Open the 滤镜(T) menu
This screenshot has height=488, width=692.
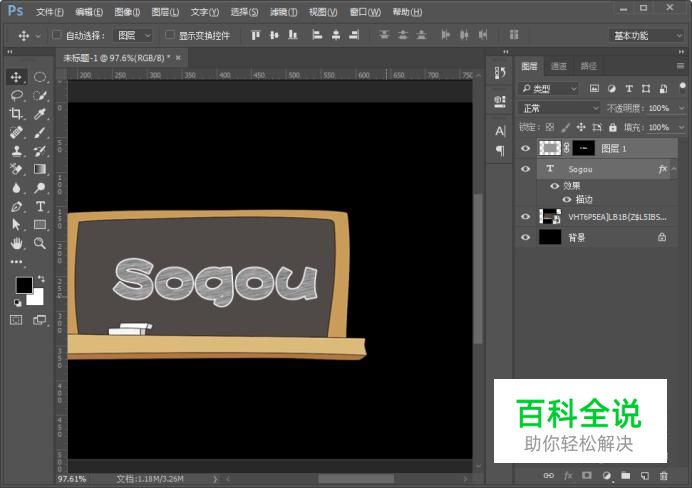[283, 12]
